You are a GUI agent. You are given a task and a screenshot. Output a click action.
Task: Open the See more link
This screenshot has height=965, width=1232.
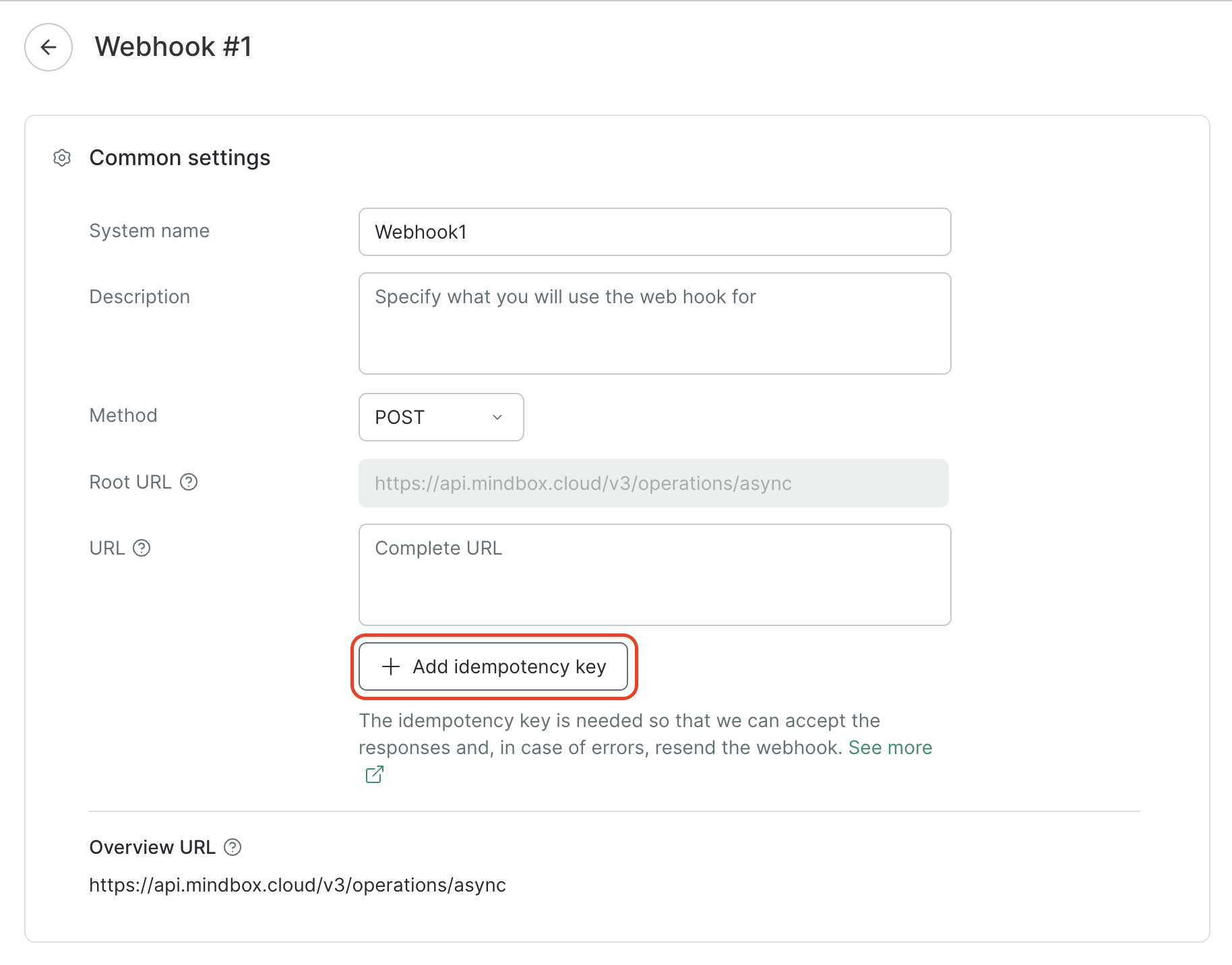click(890, 747)
